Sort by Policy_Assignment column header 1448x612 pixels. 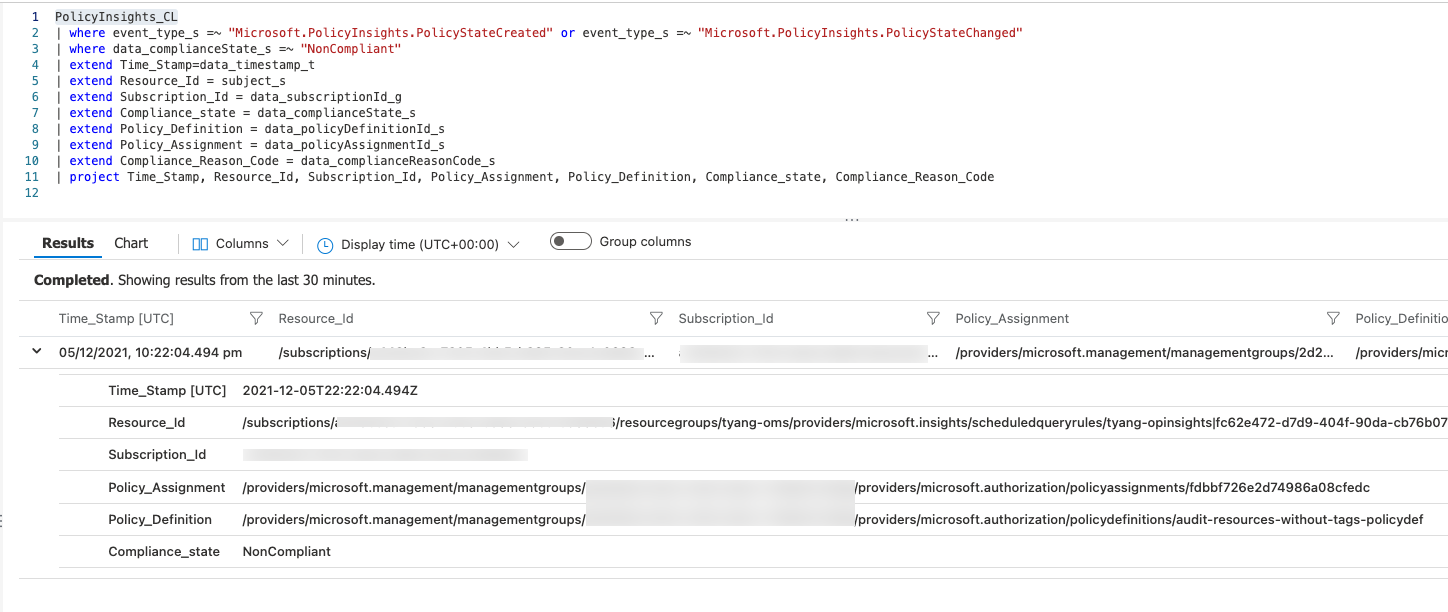1012,318
